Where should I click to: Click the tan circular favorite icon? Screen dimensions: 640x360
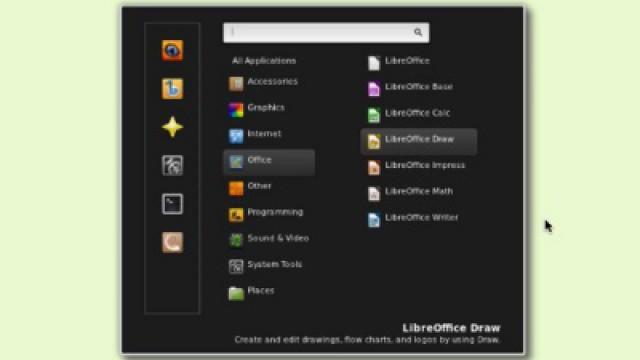tap(172, 242)
